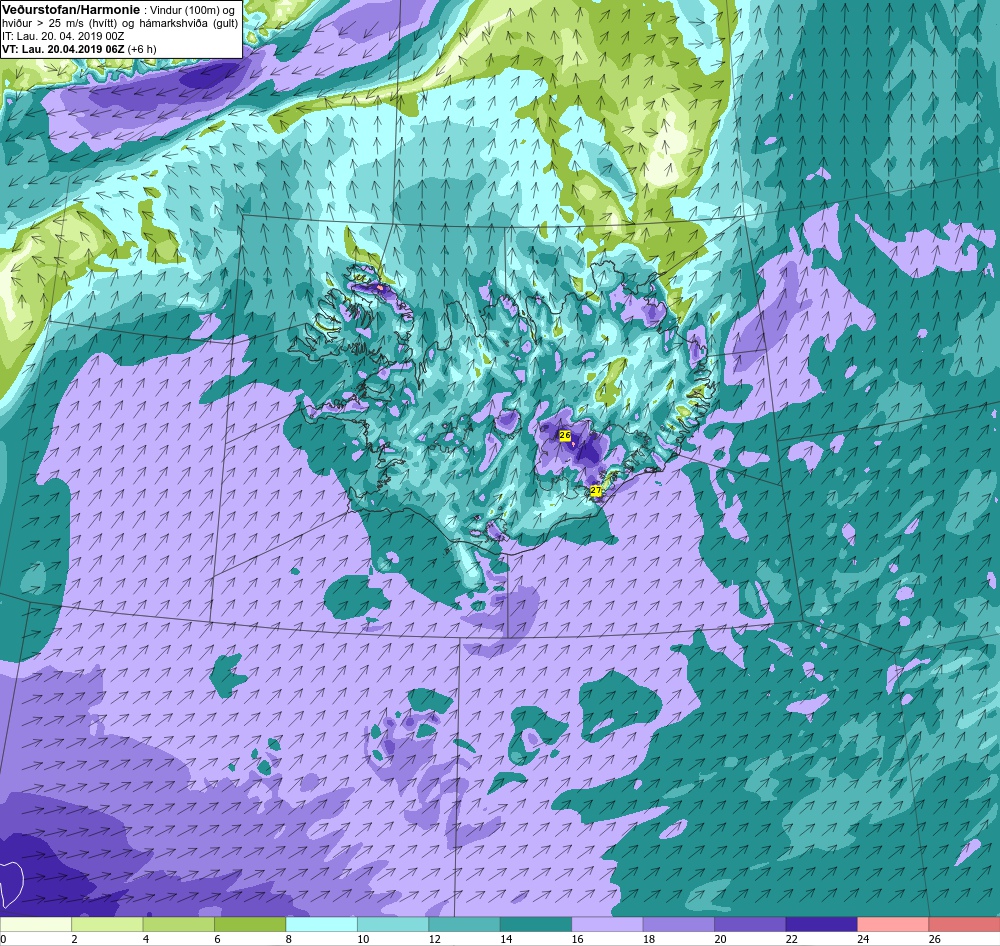Pick the medium purple 18–20 legend swatch
The width and height of the screenshot is (1000, 946).
coord(679,925)
